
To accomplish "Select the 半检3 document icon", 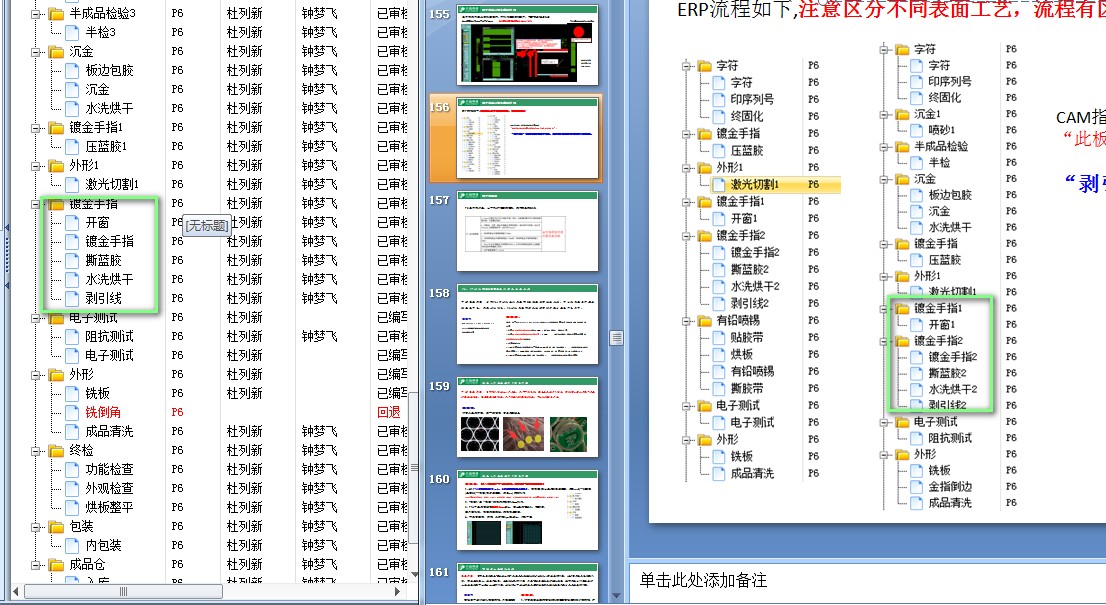I will pyautogui.click(x=72, y=32).
